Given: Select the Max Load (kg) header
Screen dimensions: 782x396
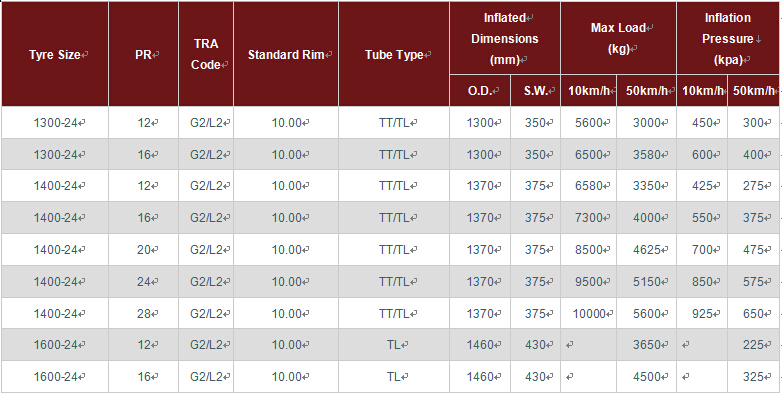Looking at the screenshot, I should [618, 38].
